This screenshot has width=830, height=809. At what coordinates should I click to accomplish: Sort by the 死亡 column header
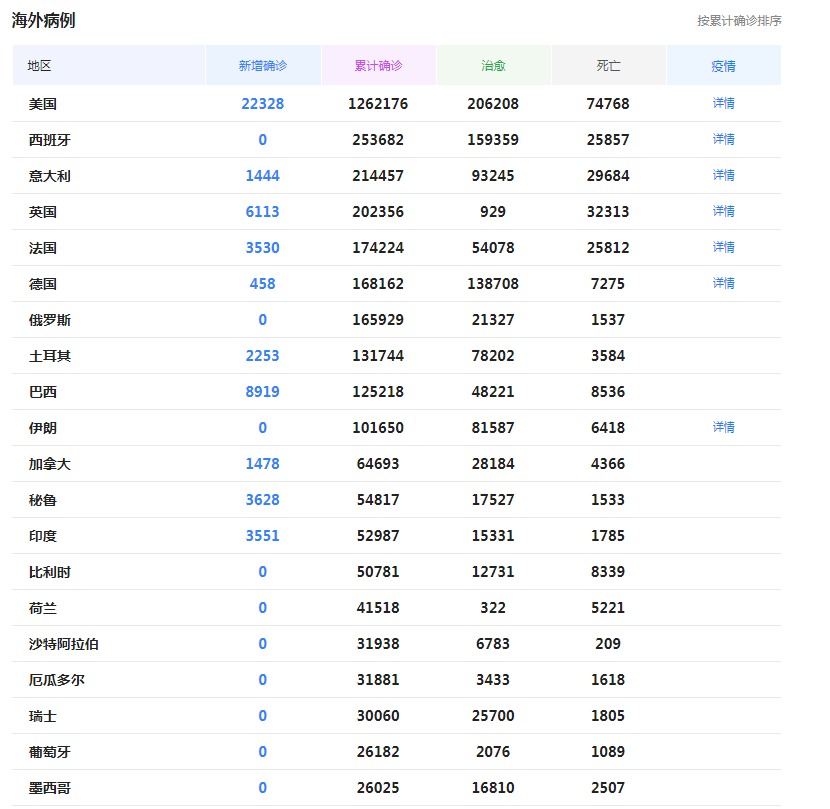pyautogui.click(x=607, y=64)
